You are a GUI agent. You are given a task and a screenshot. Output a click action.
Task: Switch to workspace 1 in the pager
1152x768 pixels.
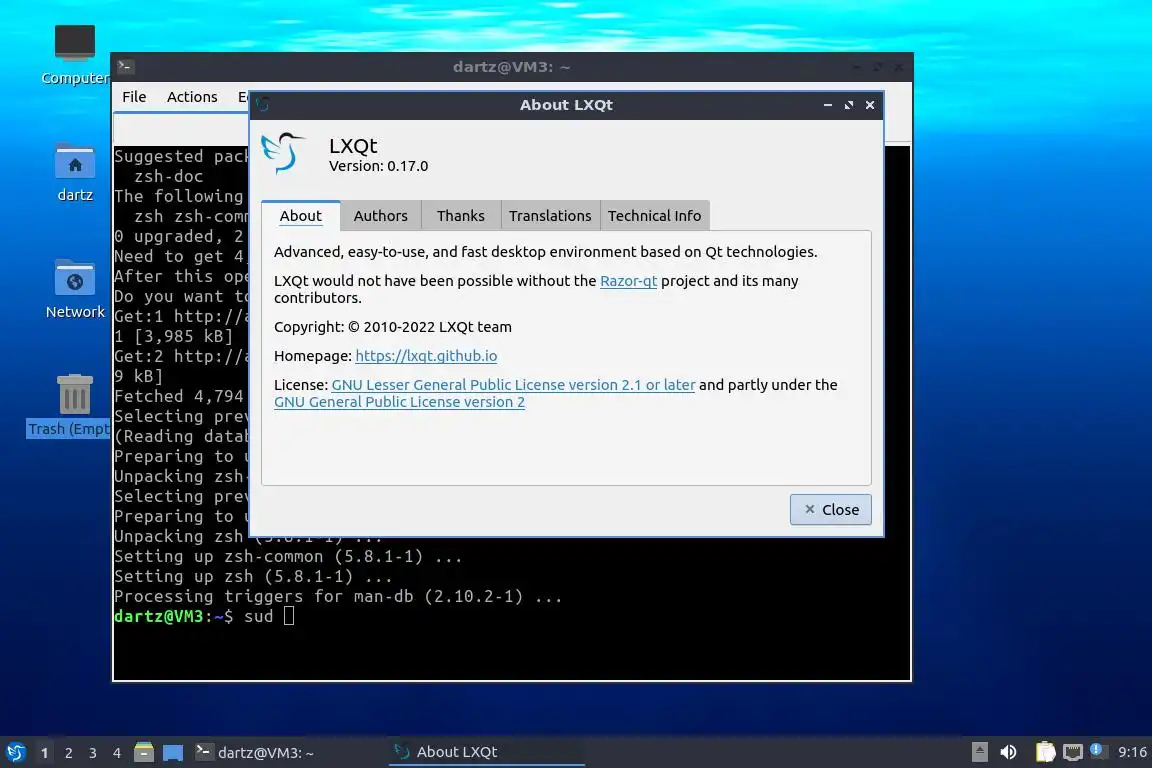pyautogui.click(x=45, y=753)
